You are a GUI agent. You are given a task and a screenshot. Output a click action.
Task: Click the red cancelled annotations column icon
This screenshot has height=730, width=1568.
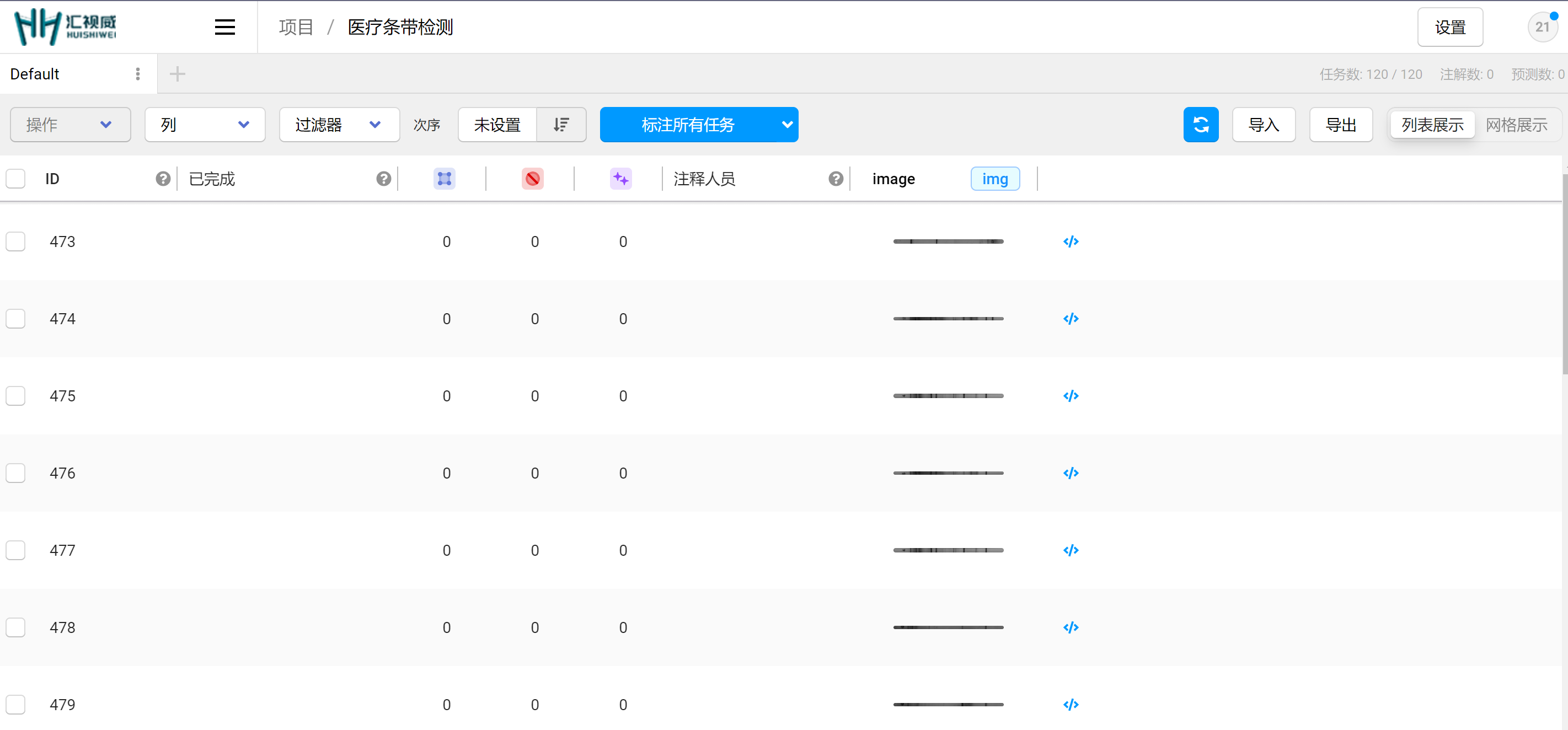533,178
